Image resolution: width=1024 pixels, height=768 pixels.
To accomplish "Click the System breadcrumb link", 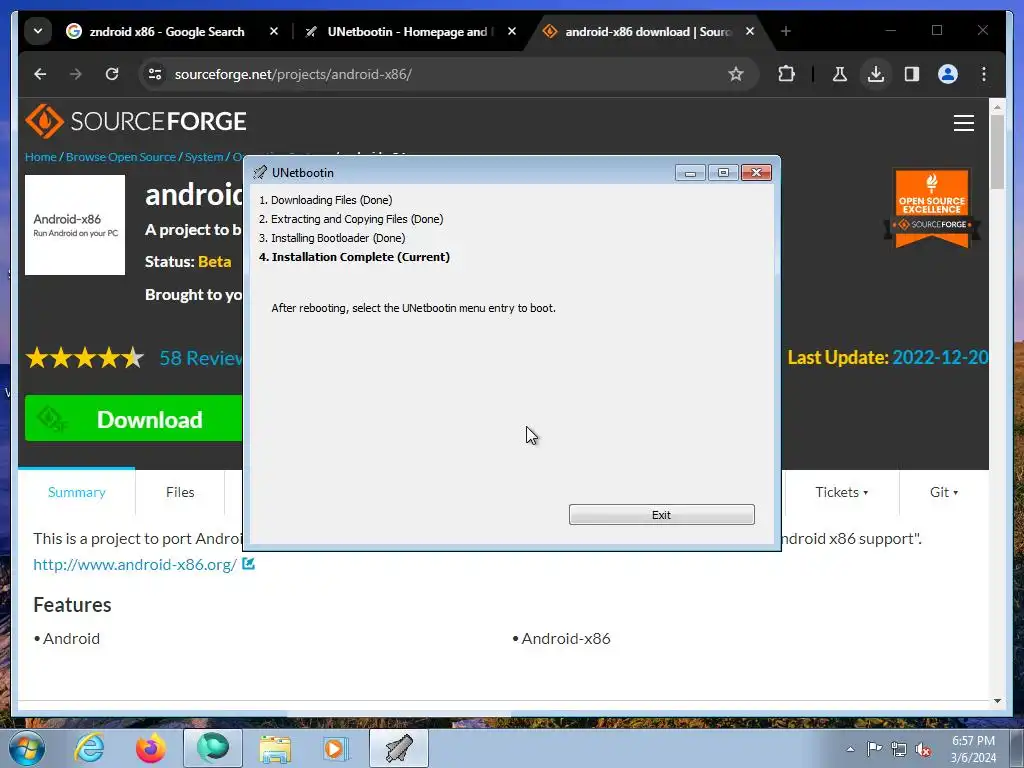I will pos(204,157).
